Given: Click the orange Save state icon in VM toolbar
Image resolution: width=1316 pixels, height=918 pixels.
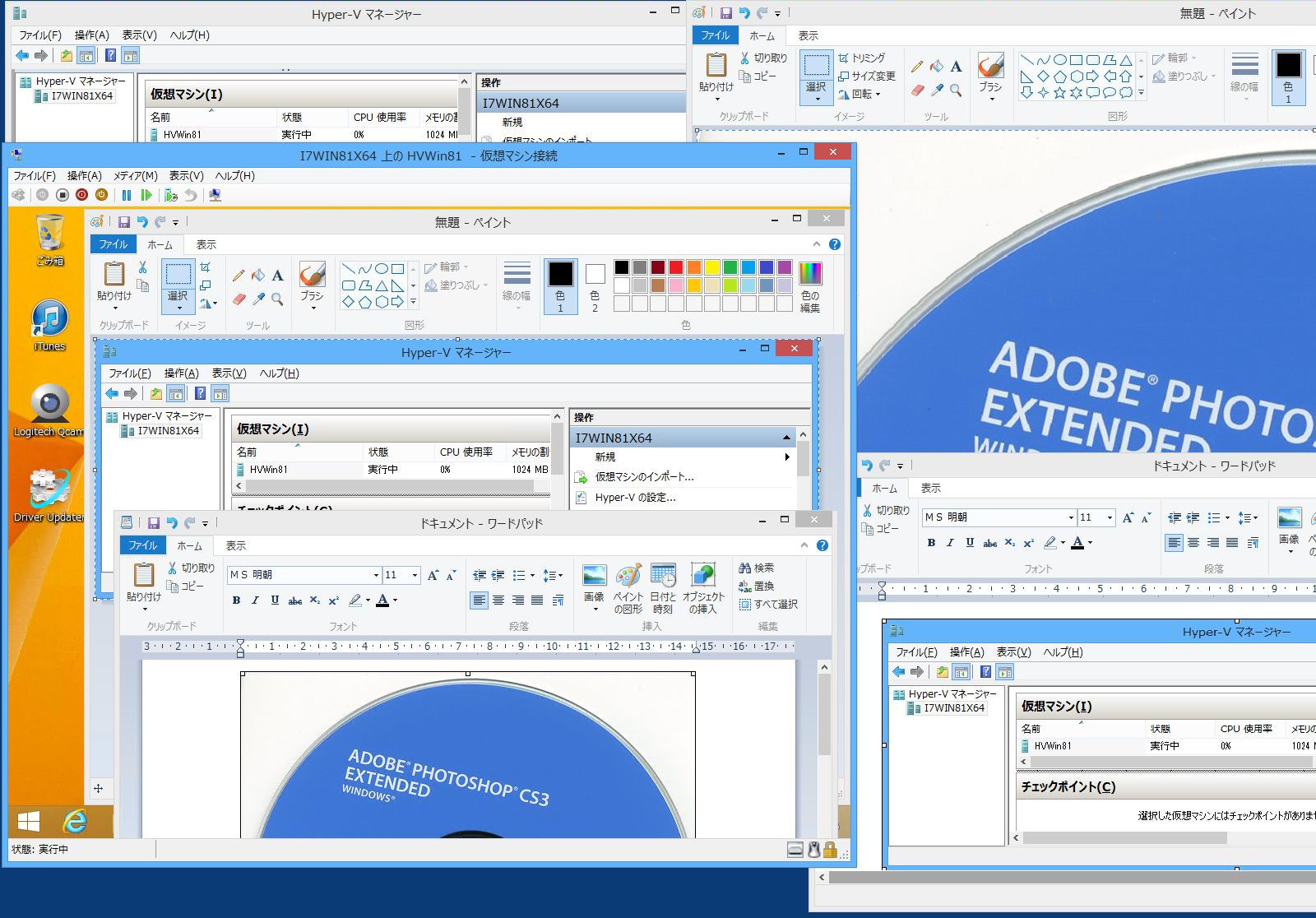Looking at the screenshot, I should [101, 195].
